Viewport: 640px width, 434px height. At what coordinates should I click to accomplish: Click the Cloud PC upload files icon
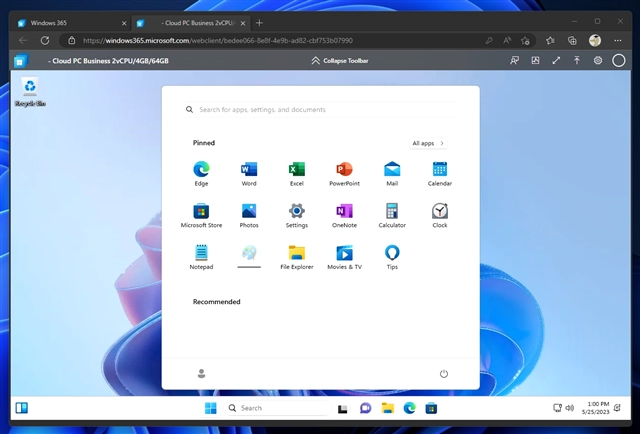[x=577, y=60]
